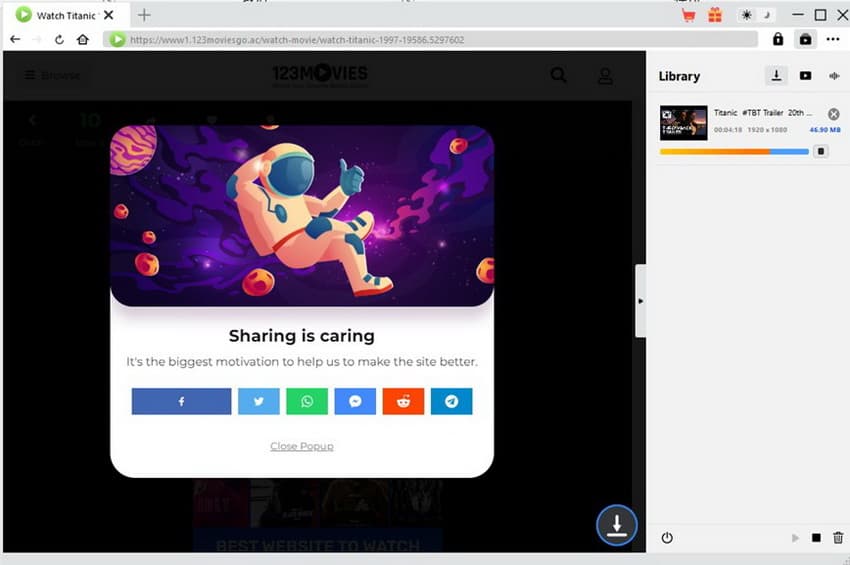
Task: Open the user account icon
Action: click(606, 75)
